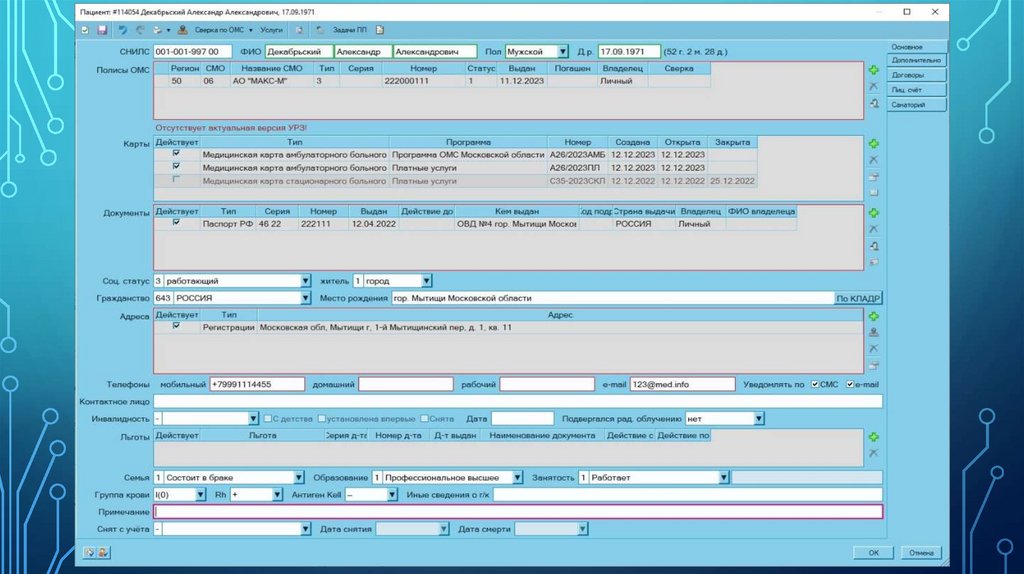Viewport: 1024px width, 574px height.
Task: Add a benefit using Льготы green plus
Action: pyautogui.click(x=873, y=437)
